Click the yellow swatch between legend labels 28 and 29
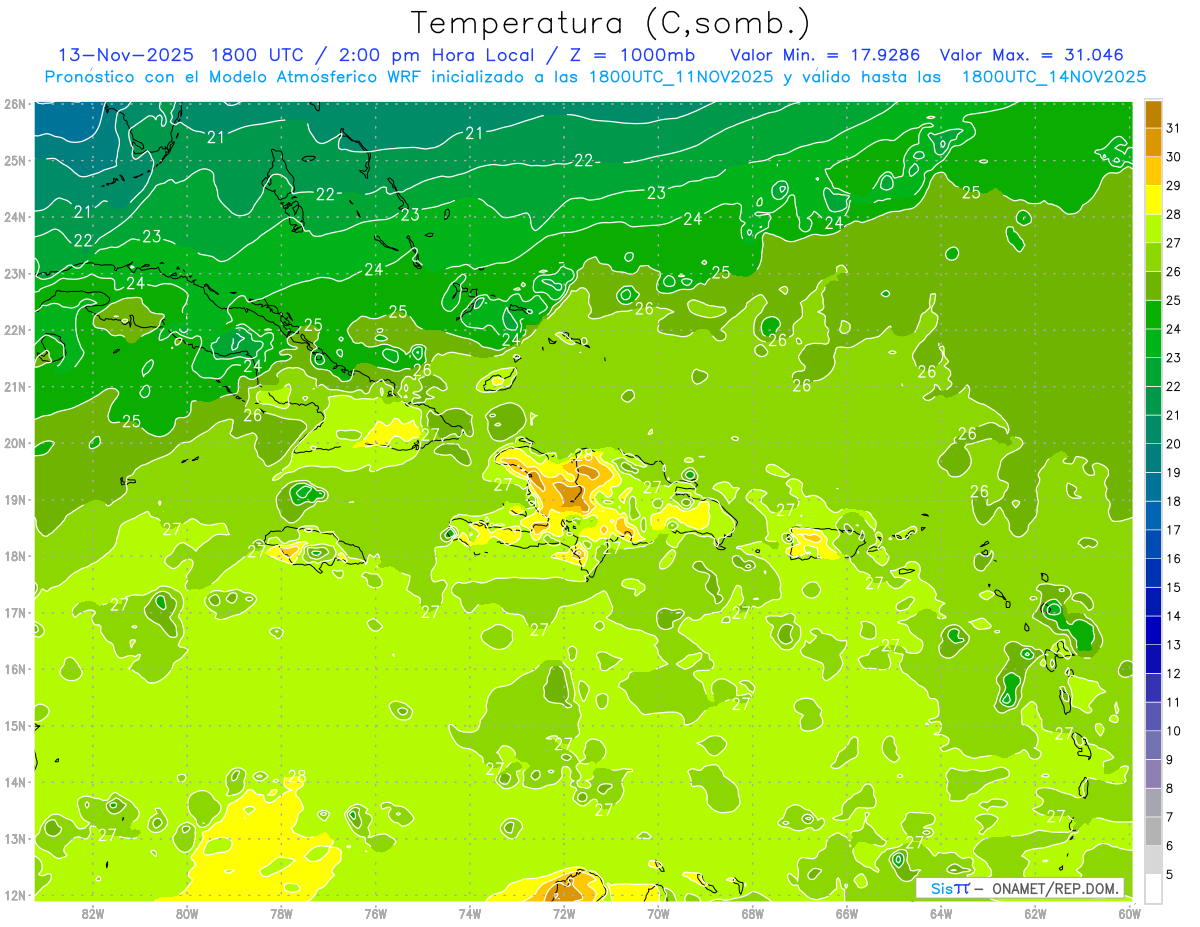Screen dimensions: 1200x927 pyautogui.click(x=1153, y=199)
